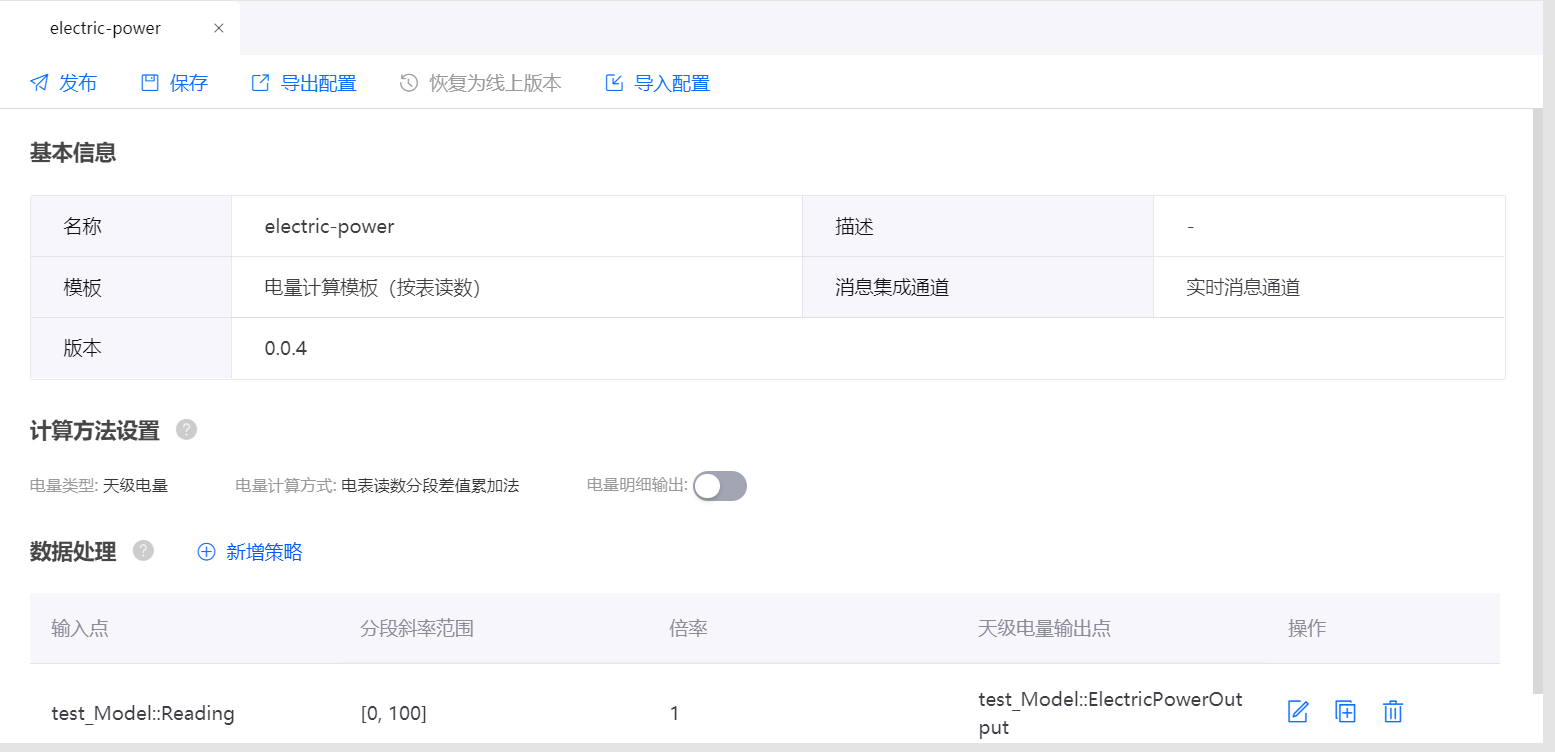Click the import configuration icon
Screen dimensions: 1555x752
click(x=614, y=83)
